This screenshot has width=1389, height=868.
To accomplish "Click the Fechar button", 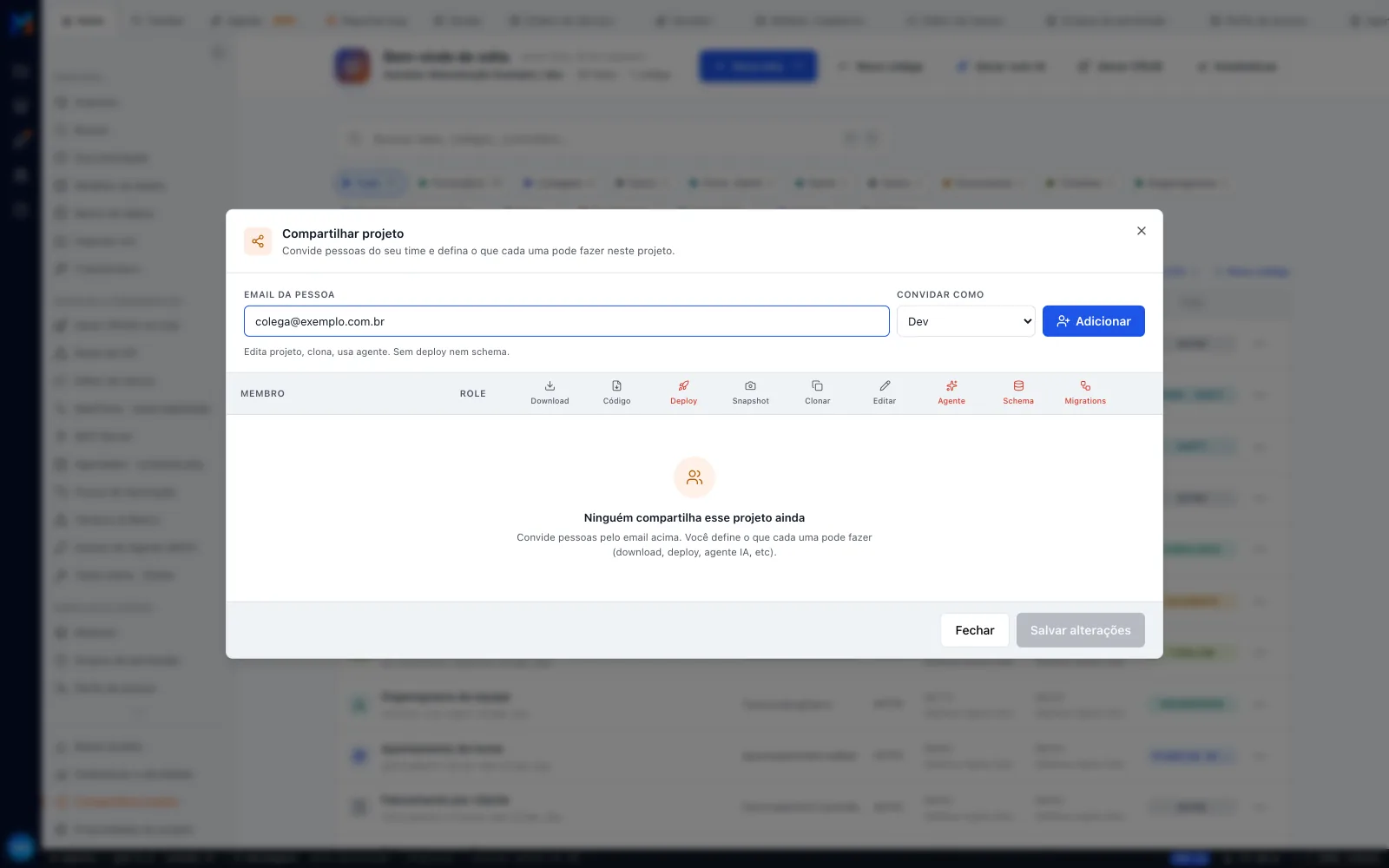I will click(x=975, y=630).
